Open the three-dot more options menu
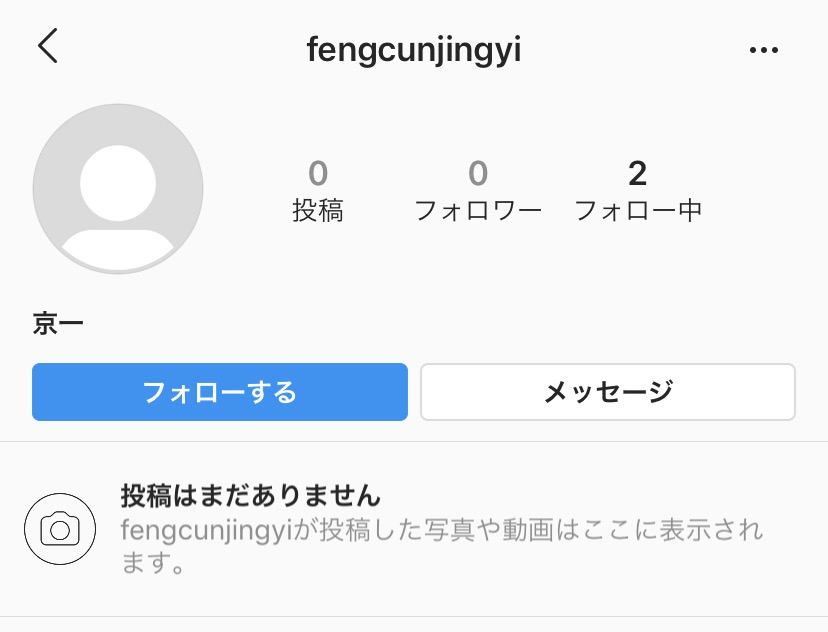Viewport: 828px width, 632px height. (763, 50)
